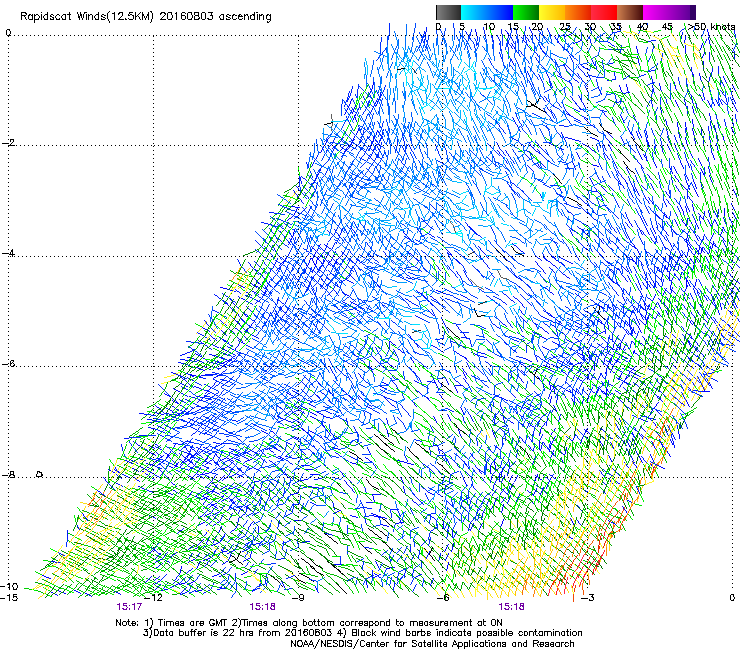740x650 pixels.
Task: Click the '15:17' purple time label
Action: 129,607
